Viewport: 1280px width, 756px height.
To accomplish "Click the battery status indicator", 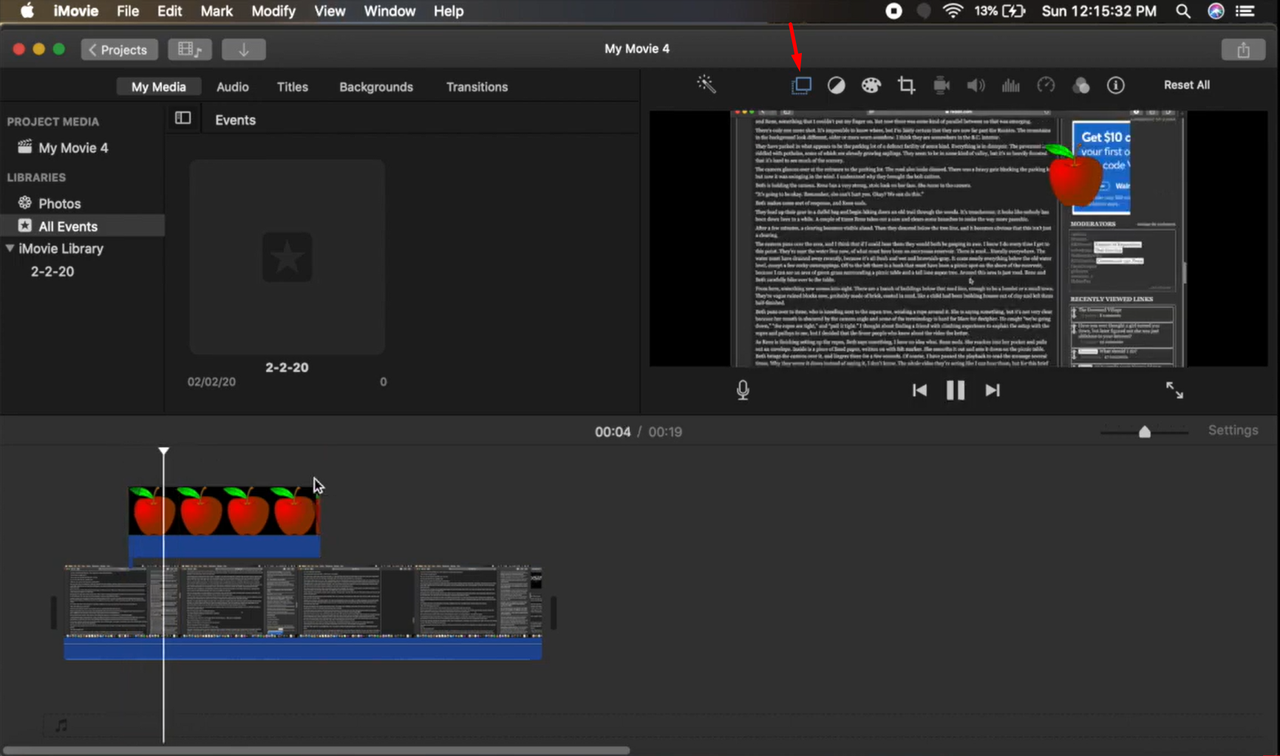I will [x=1000, y=11].
